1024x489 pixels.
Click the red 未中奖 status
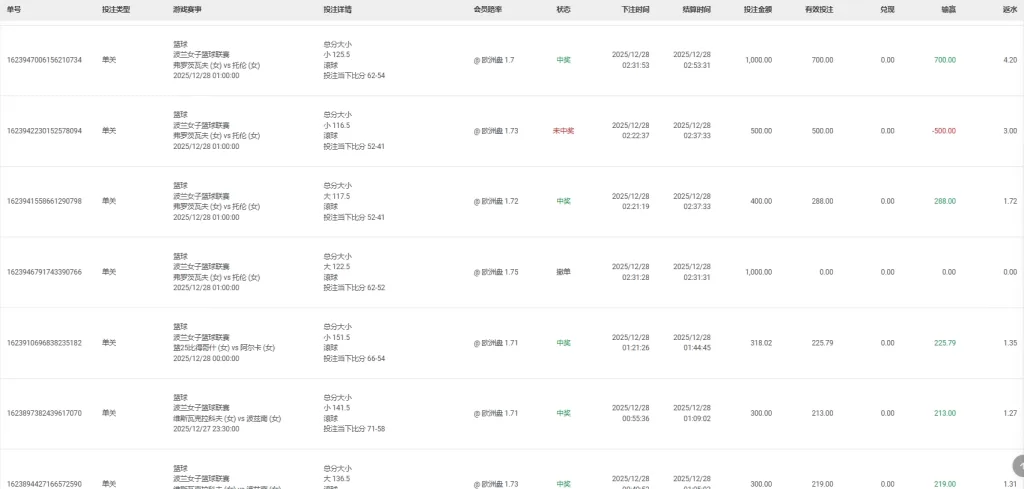pyautogui.click(x=564, y=131)
